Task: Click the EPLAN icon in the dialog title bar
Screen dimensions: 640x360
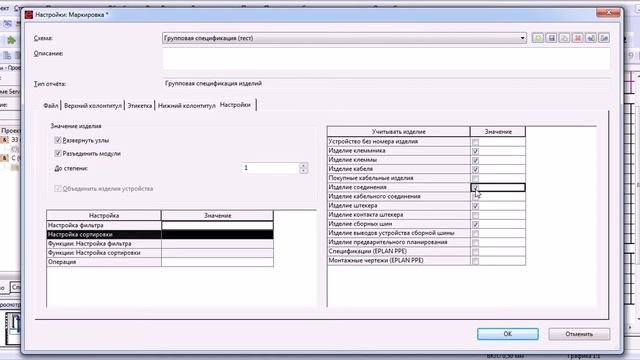Action: pos(29,15)
